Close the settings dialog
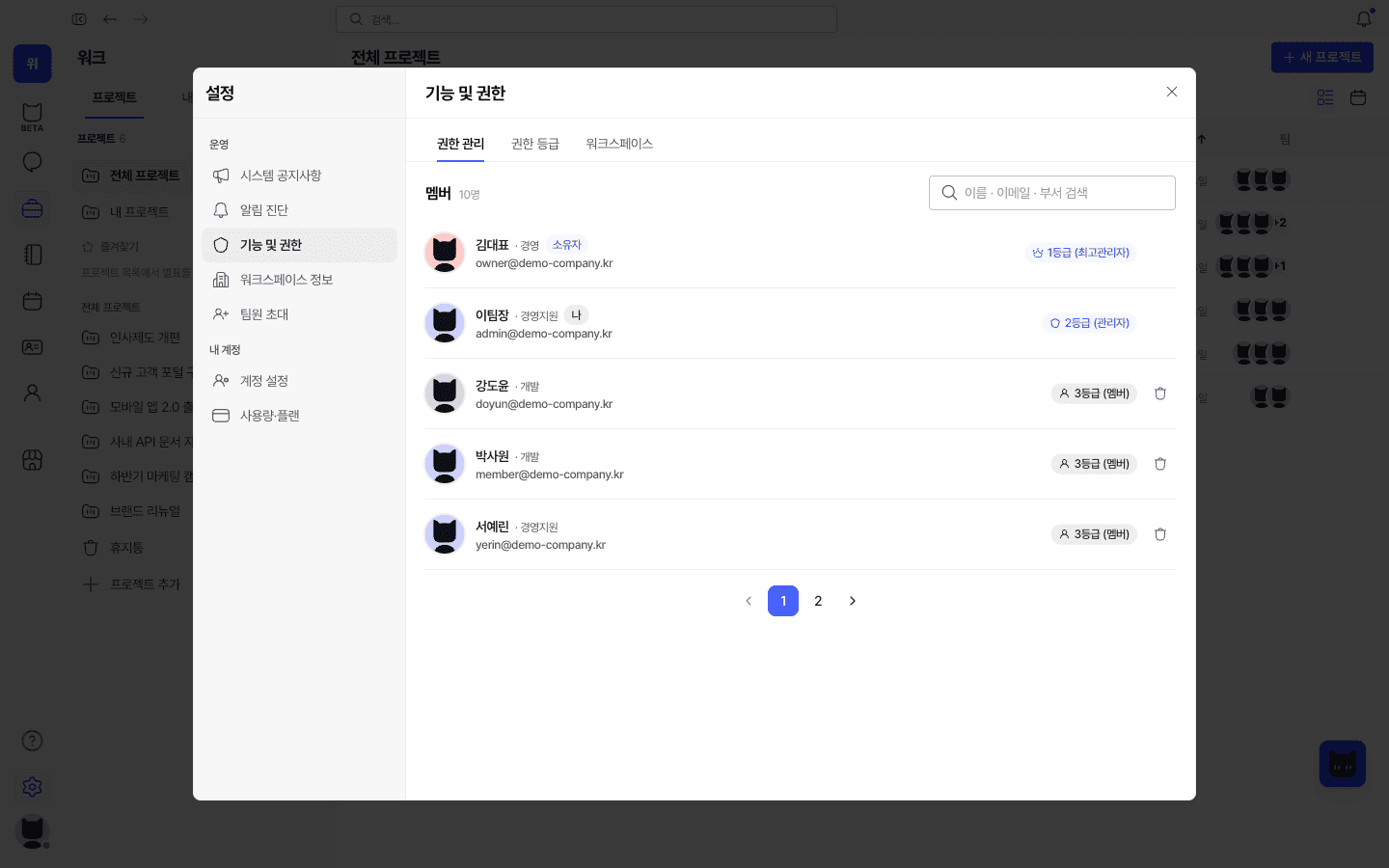The height and width of the screenshot is (868, 1389). click(1172, 92)
